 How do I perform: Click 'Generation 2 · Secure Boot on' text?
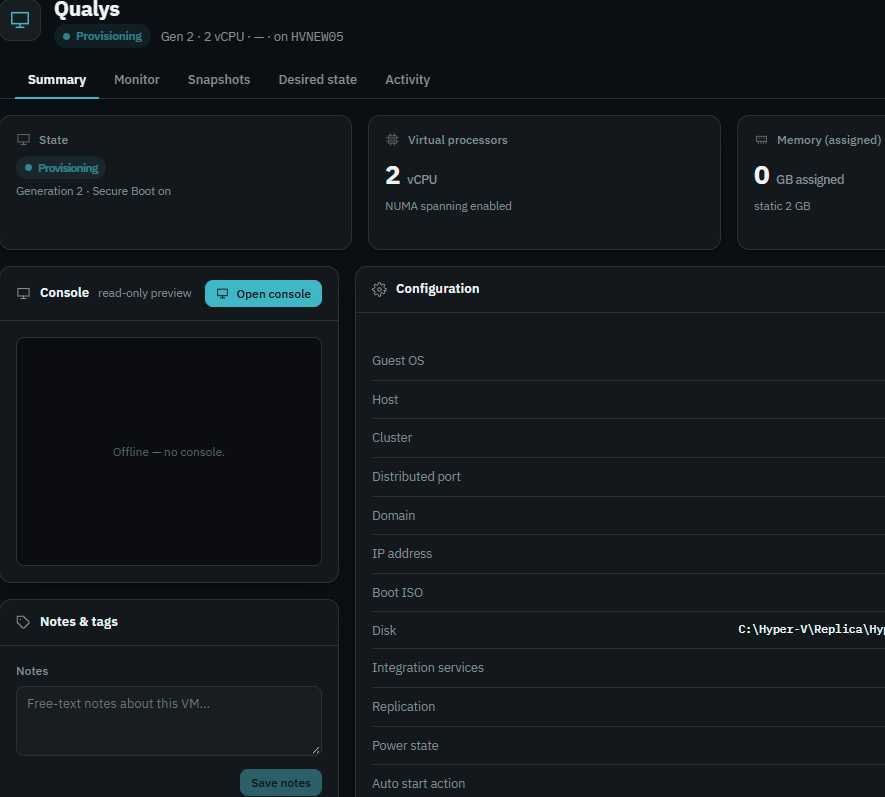click(x=94, y=191)
